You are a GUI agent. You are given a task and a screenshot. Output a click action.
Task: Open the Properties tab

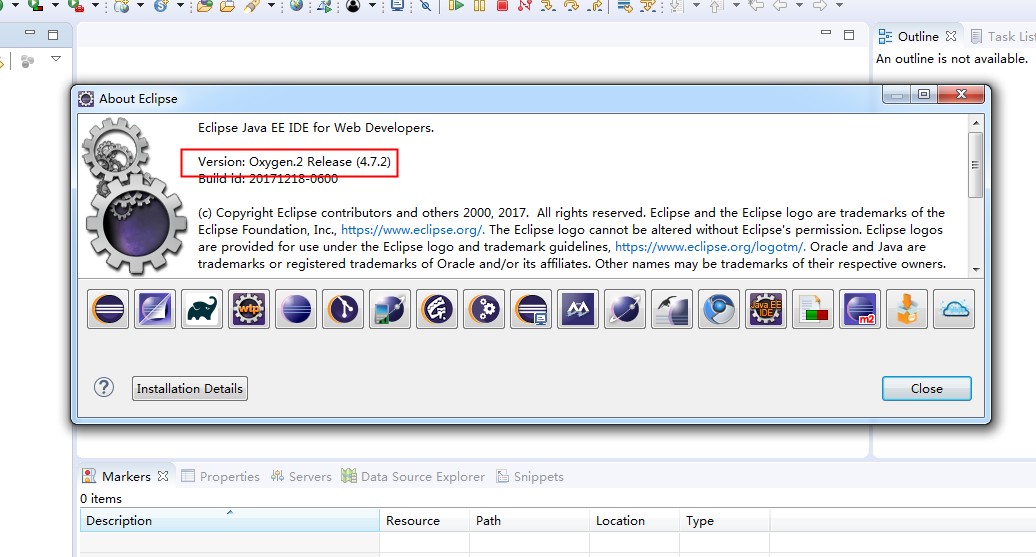tap(221, 476)
